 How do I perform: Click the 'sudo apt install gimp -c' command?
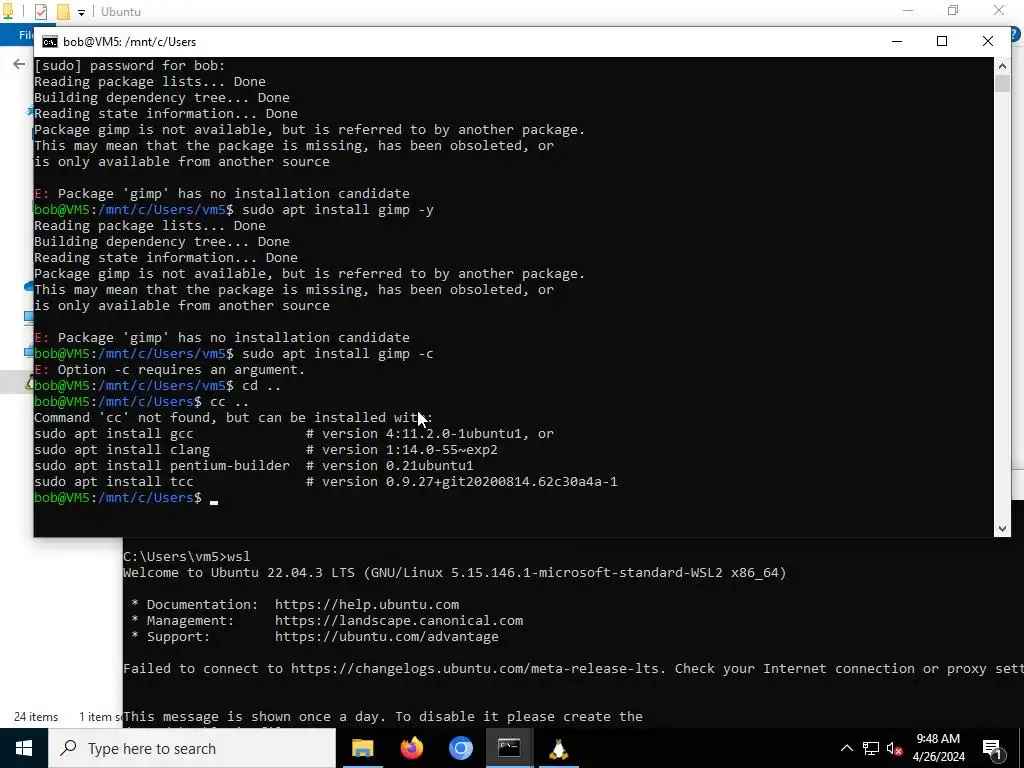[x=338, y=354]
